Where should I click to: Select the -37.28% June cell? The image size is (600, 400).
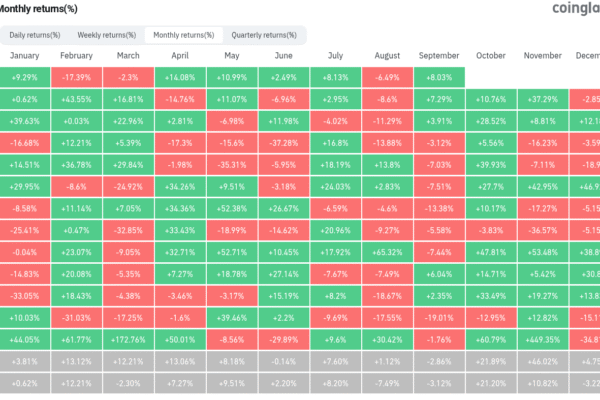coord(284,142)
